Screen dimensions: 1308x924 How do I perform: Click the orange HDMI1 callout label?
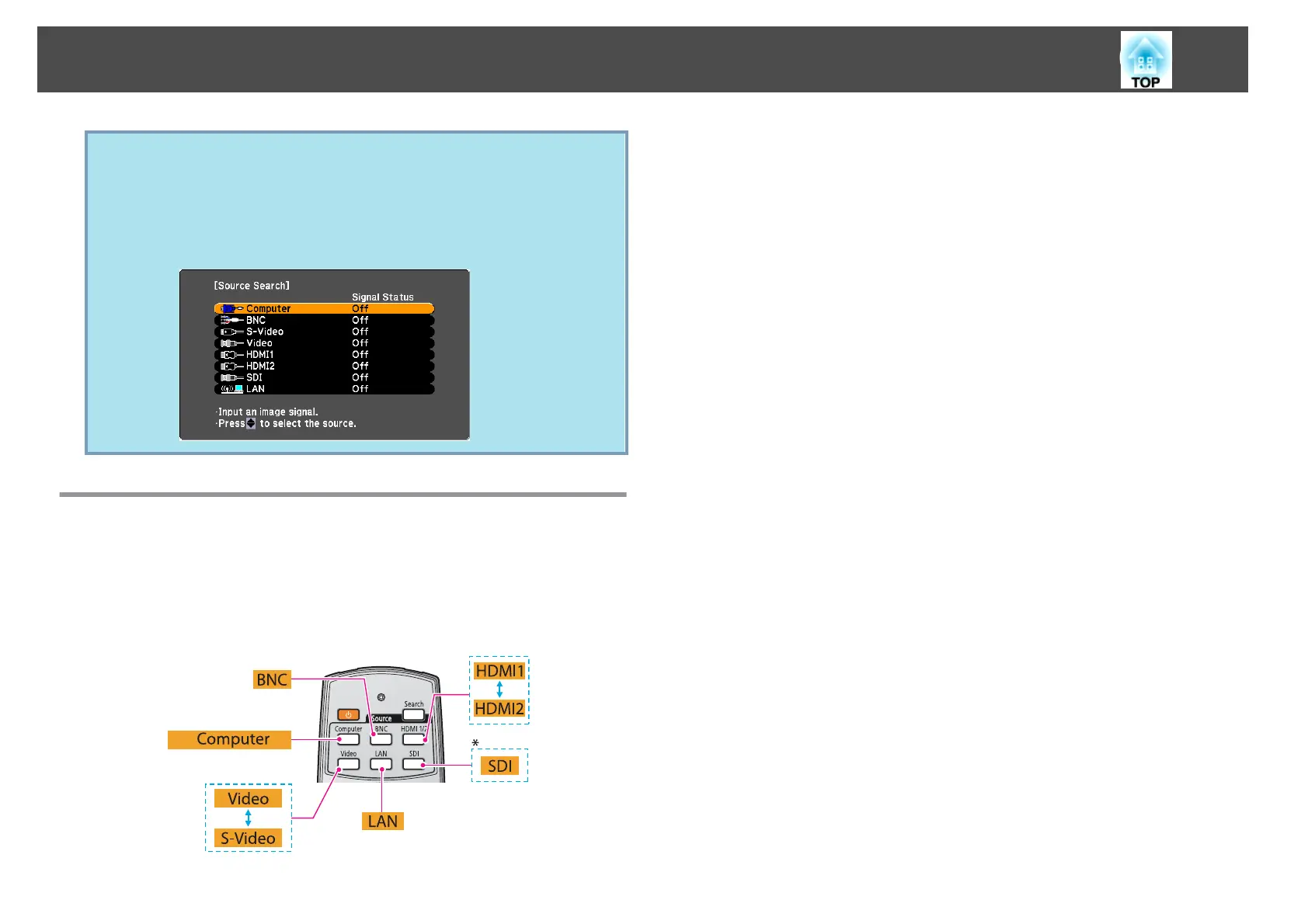click(x=499, y=670)
